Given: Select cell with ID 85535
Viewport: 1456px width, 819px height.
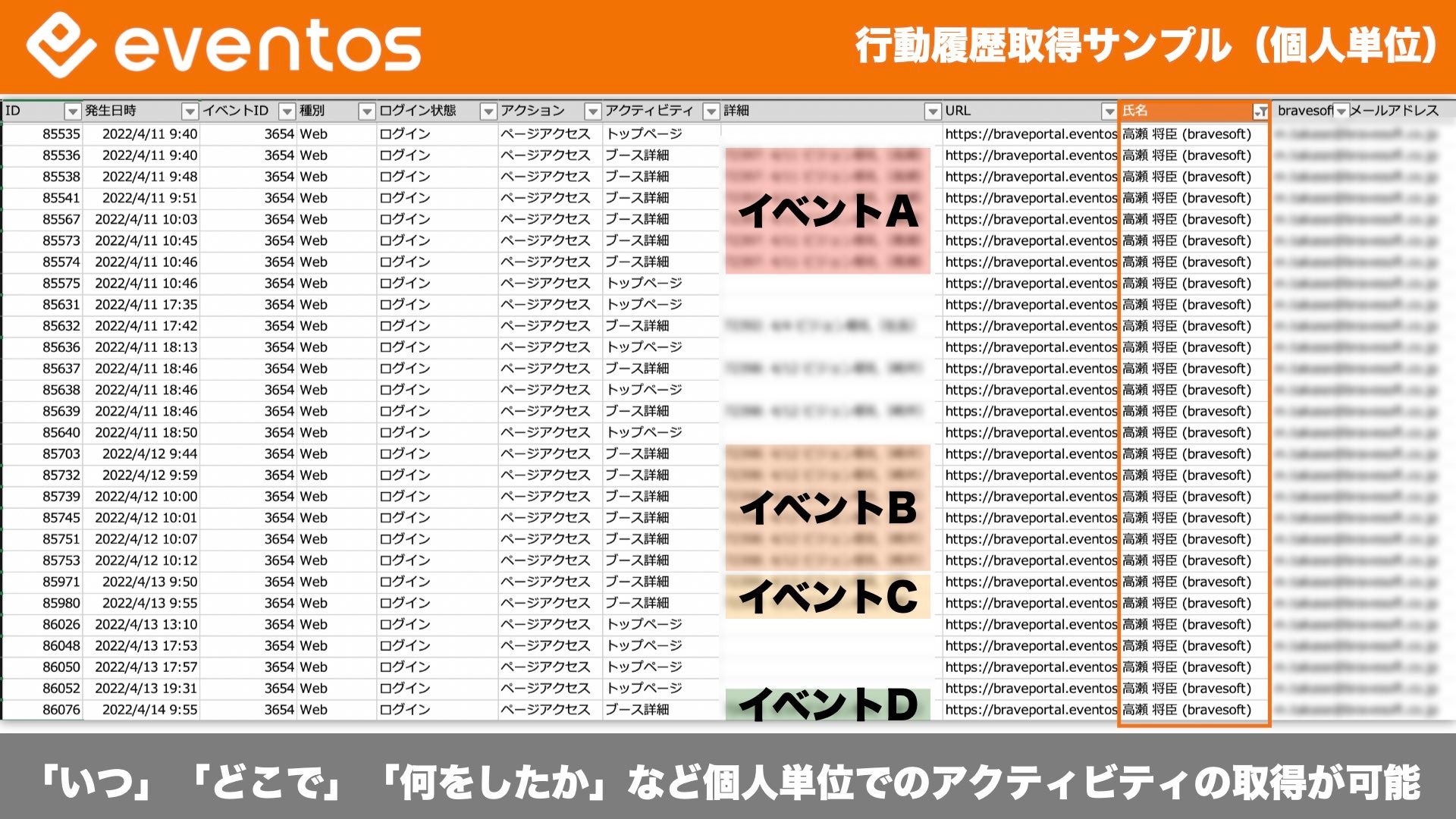Looking at the screenshot, I should tap(61, 134).
